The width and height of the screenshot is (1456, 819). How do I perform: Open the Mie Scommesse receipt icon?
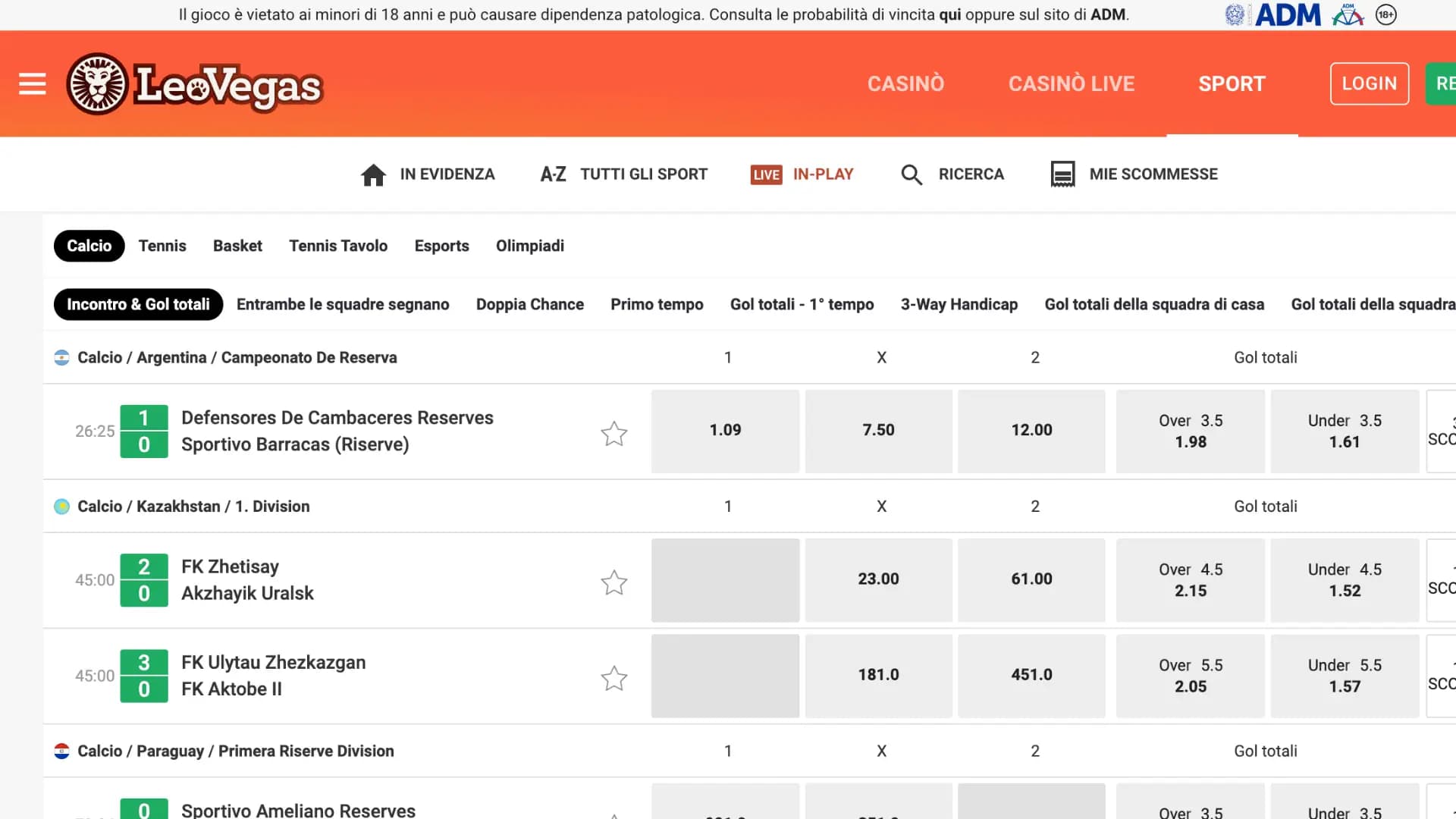tap(1062, 174)
